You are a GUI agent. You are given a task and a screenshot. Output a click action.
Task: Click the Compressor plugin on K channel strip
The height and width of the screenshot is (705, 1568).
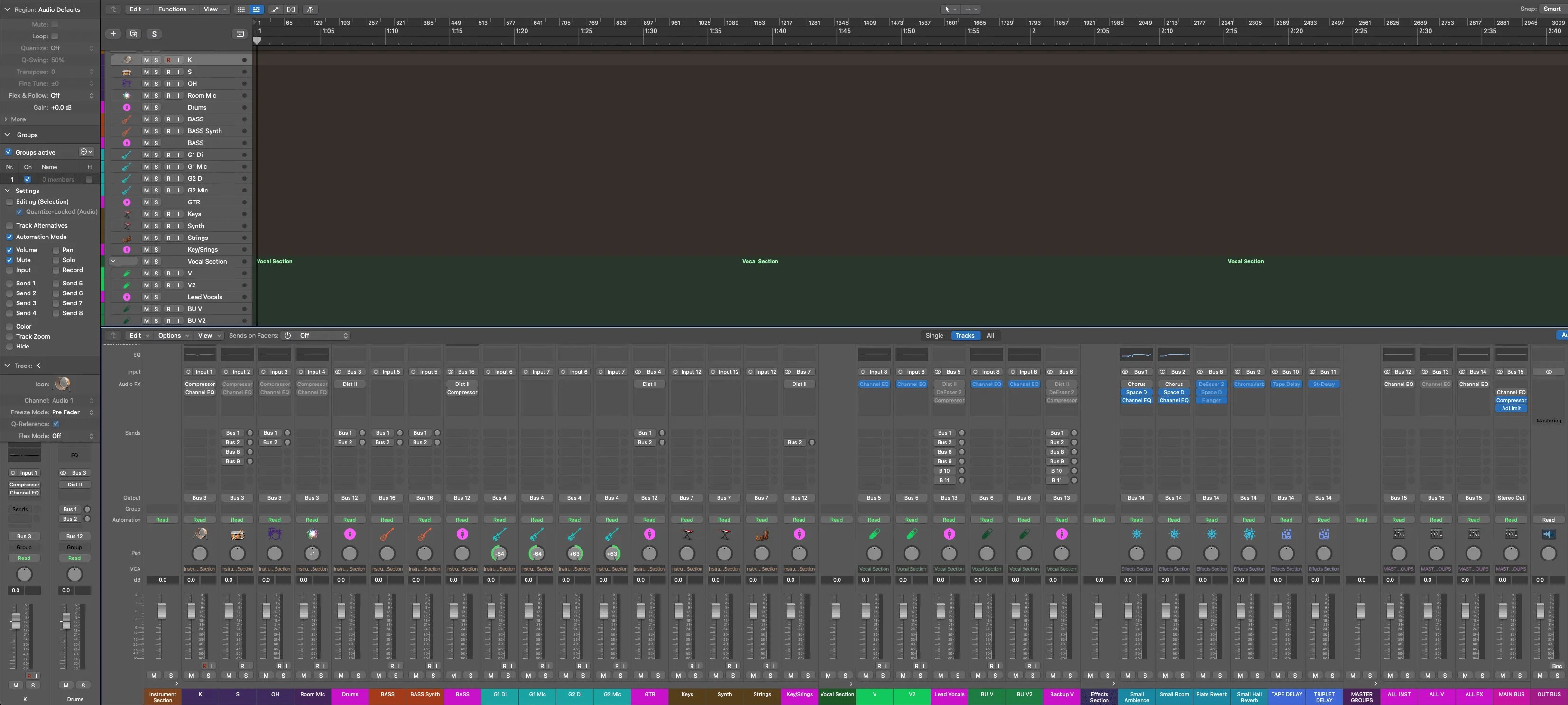[200, 384]
